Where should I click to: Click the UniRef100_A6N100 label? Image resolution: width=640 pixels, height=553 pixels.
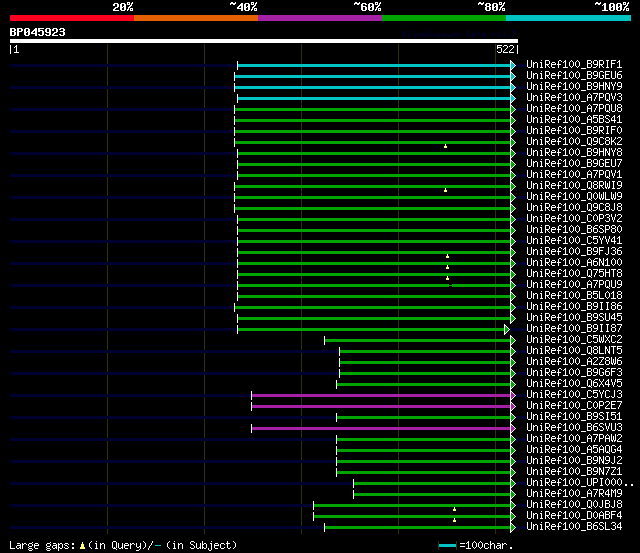[574, 263]
